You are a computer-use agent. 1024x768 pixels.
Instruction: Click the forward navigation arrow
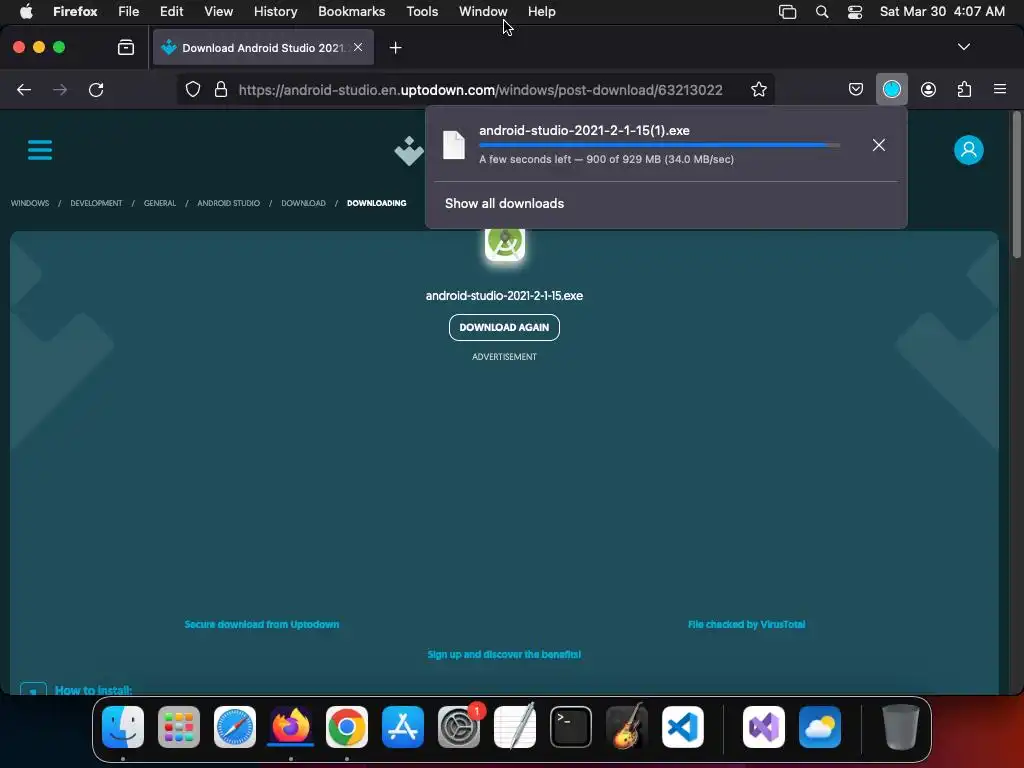click(x=60, y=89)
